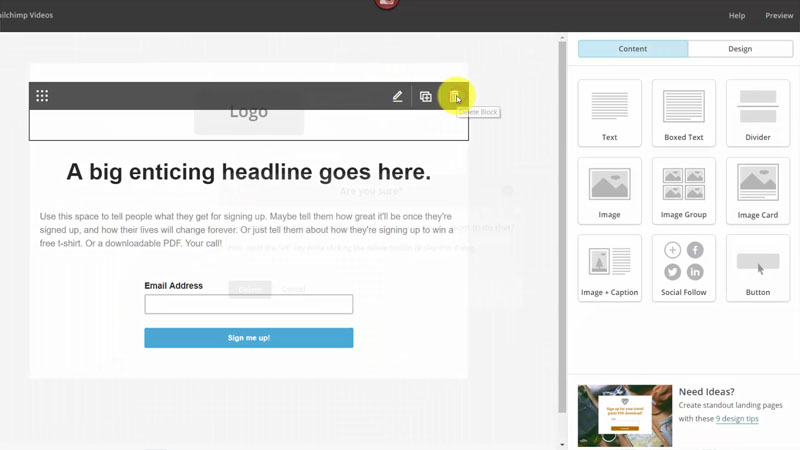Select the Divider content block
This screenshot has width=800, height=450.
tap(757, 113)
